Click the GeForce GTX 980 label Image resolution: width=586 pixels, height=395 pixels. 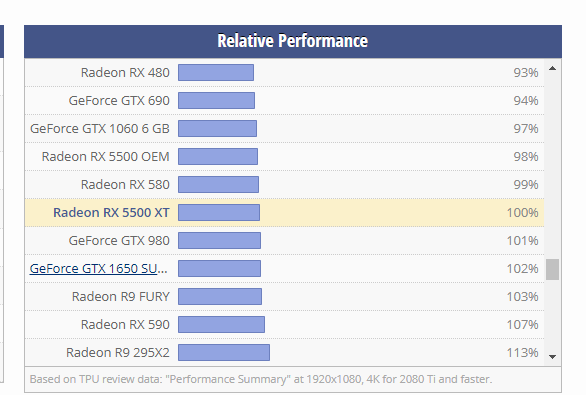click(119, 241)
